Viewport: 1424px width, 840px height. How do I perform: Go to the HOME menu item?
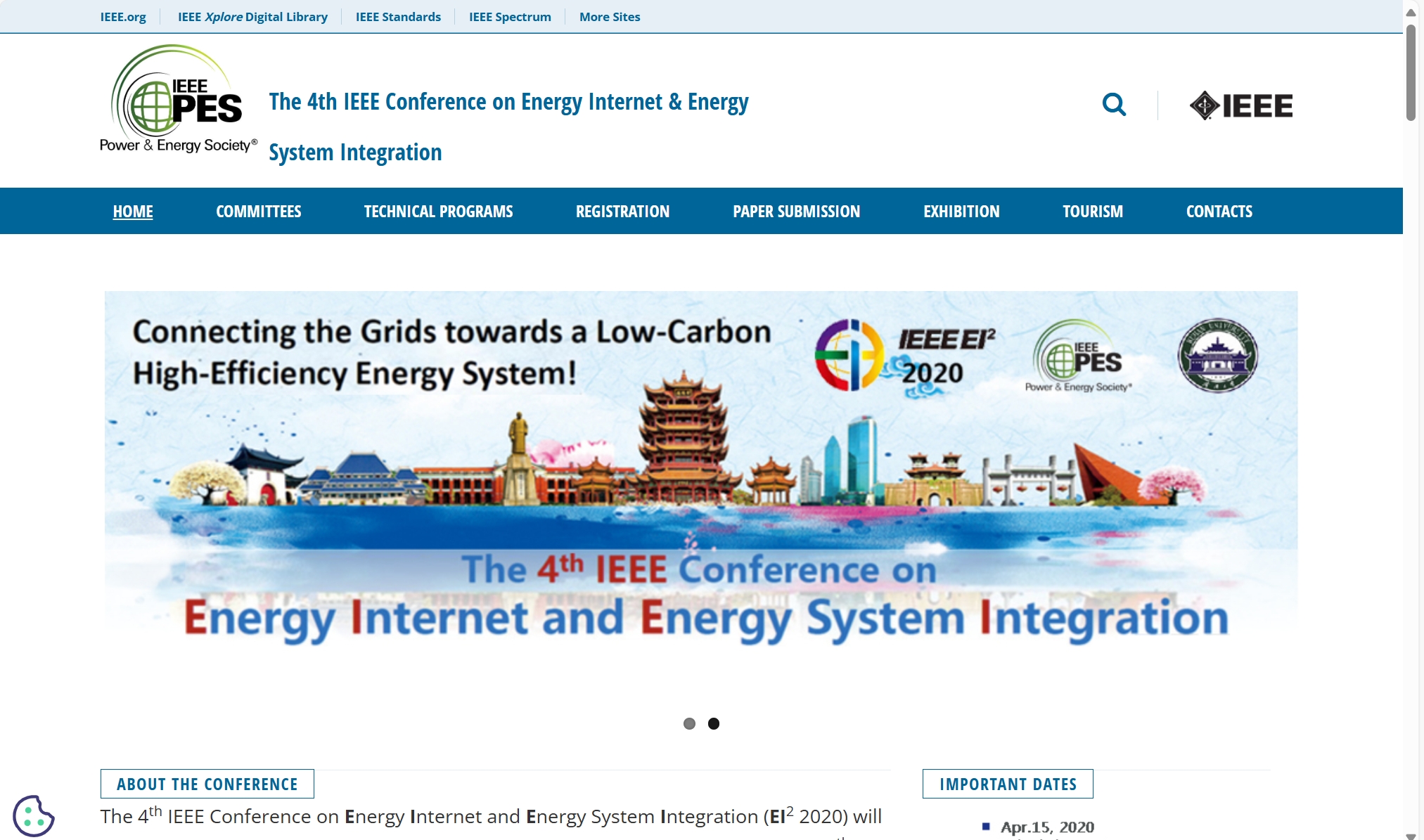point(133,211)
